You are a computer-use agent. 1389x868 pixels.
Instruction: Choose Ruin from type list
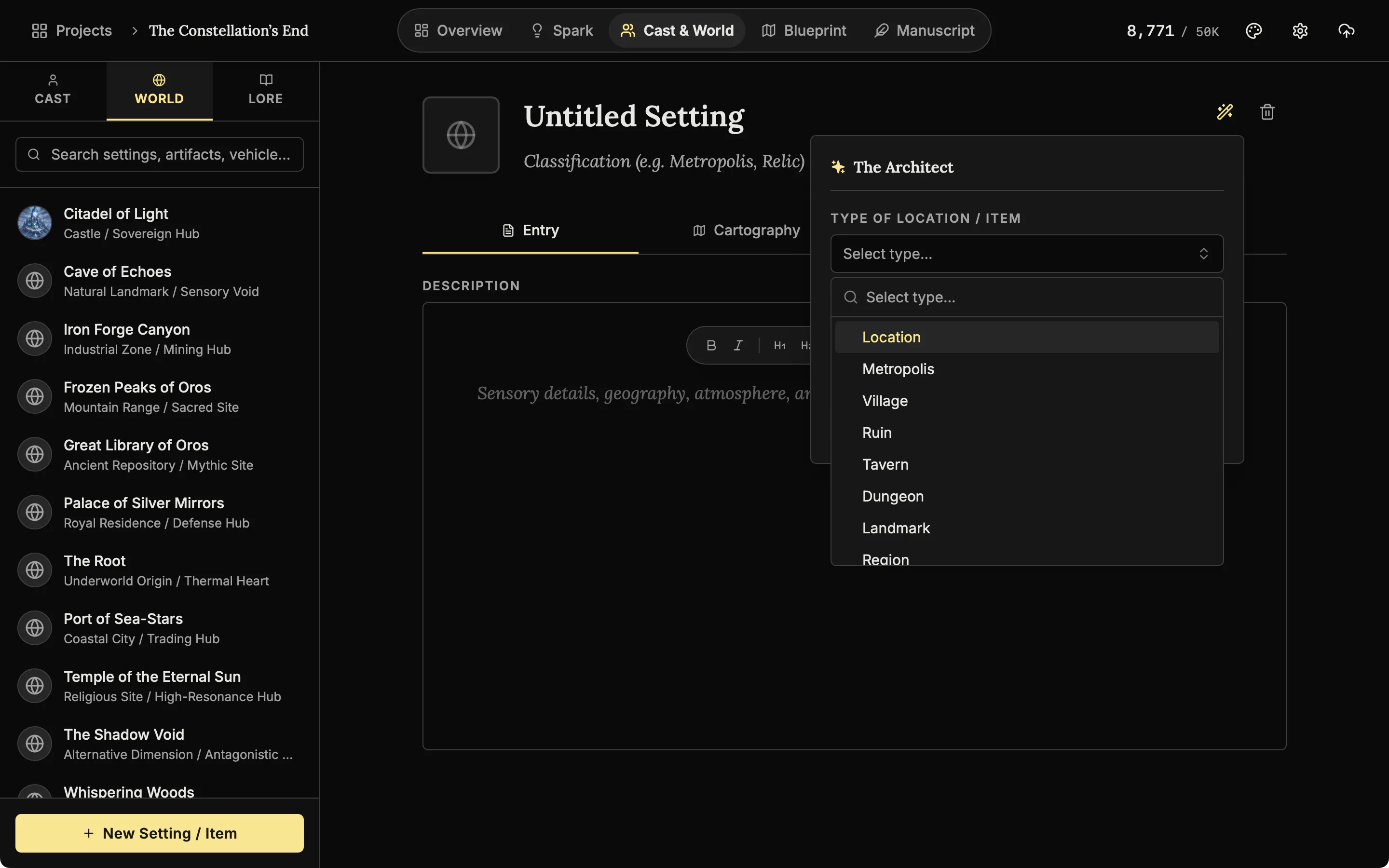(x=1027, y=433)
